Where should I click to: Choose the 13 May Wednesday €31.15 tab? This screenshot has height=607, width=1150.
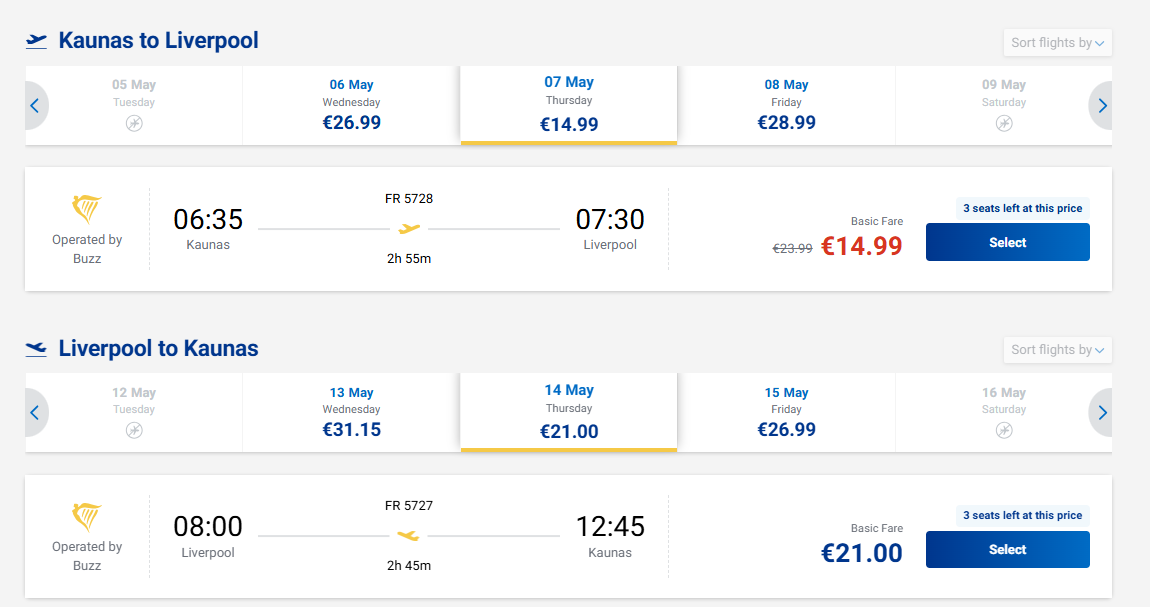pyautogui.click(x=351, y=412)
